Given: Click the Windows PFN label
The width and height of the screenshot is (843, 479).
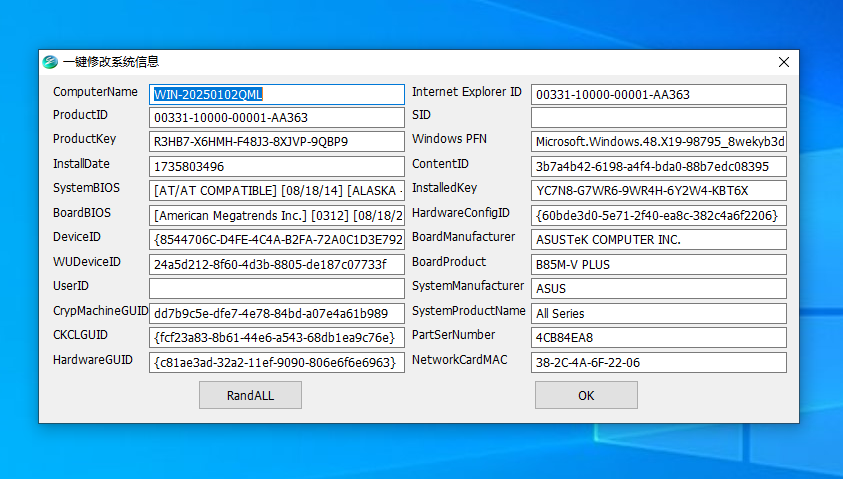Looking at the screenshot, I should coord(449,139).
